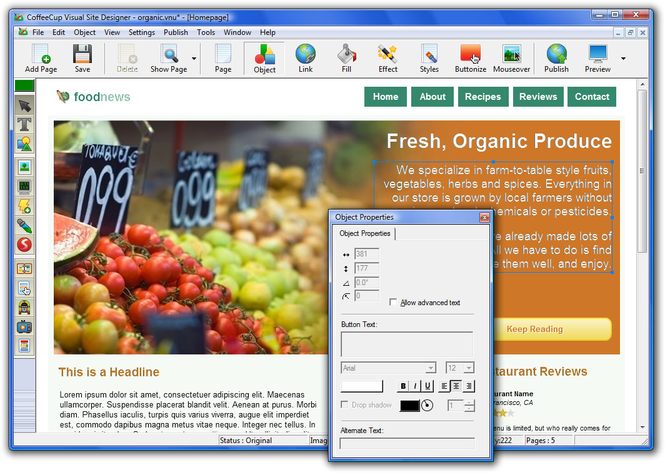
Task: Toggle Italic in Object Properties
Action: click(x=415, y=386)
